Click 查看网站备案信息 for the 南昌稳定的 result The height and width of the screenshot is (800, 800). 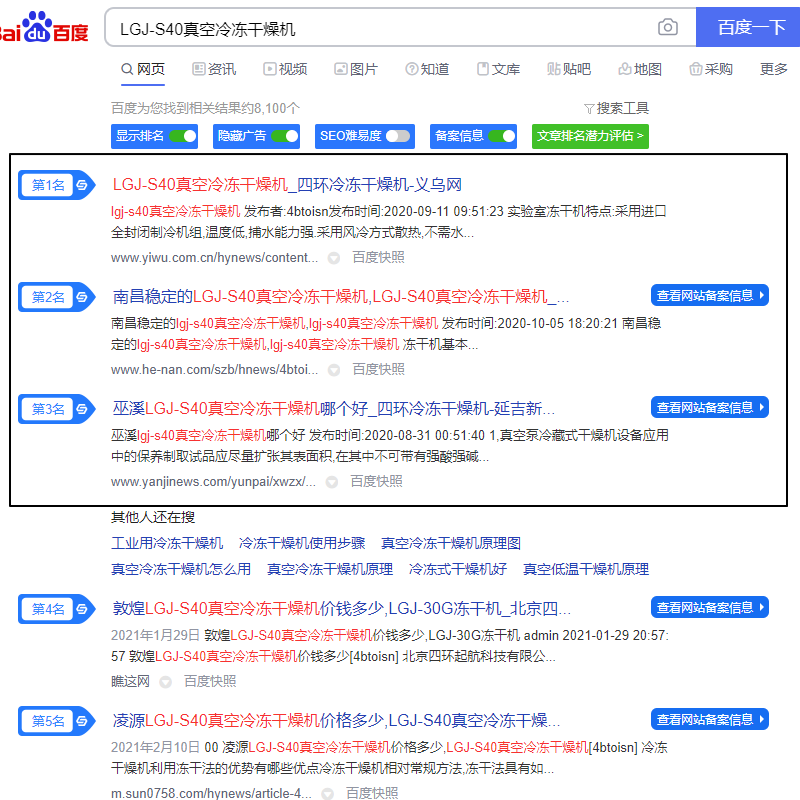click(710, 295)
